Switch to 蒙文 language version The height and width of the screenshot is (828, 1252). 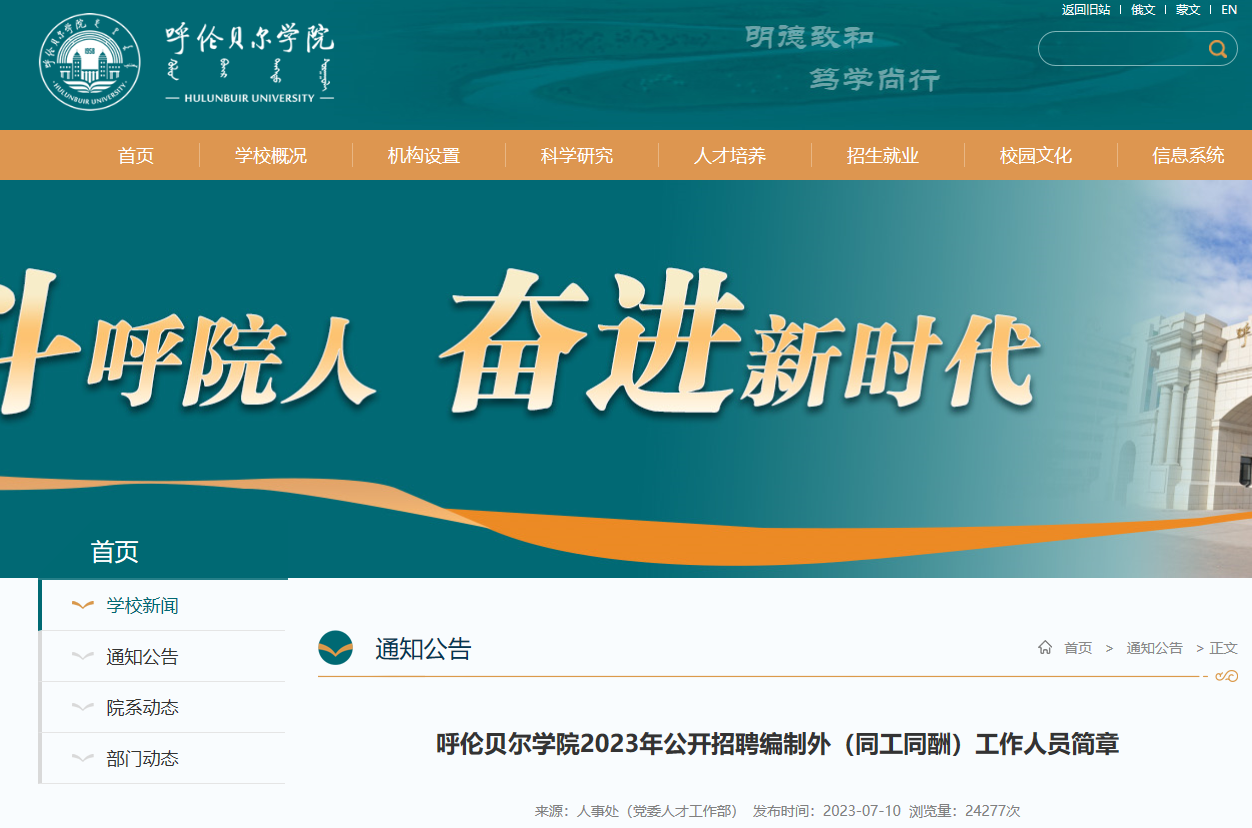coord(1188,9)
